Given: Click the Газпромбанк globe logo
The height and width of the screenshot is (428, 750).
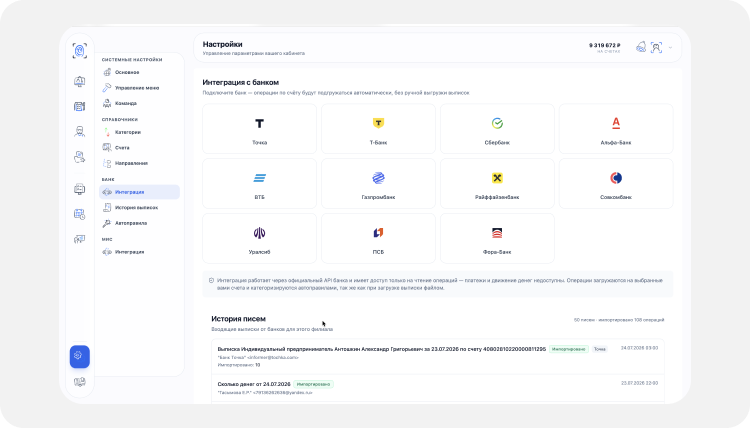Looking at the screenshot, I should point(378,178).
